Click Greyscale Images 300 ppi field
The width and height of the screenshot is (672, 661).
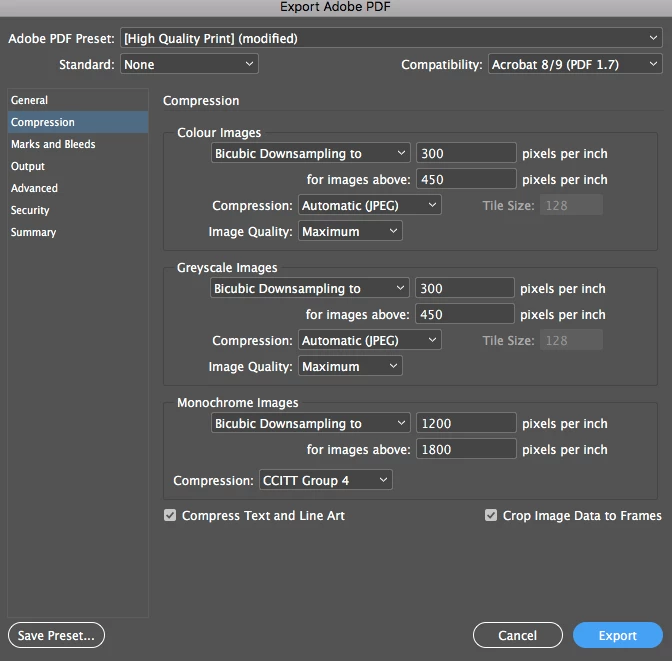(465, 288)
